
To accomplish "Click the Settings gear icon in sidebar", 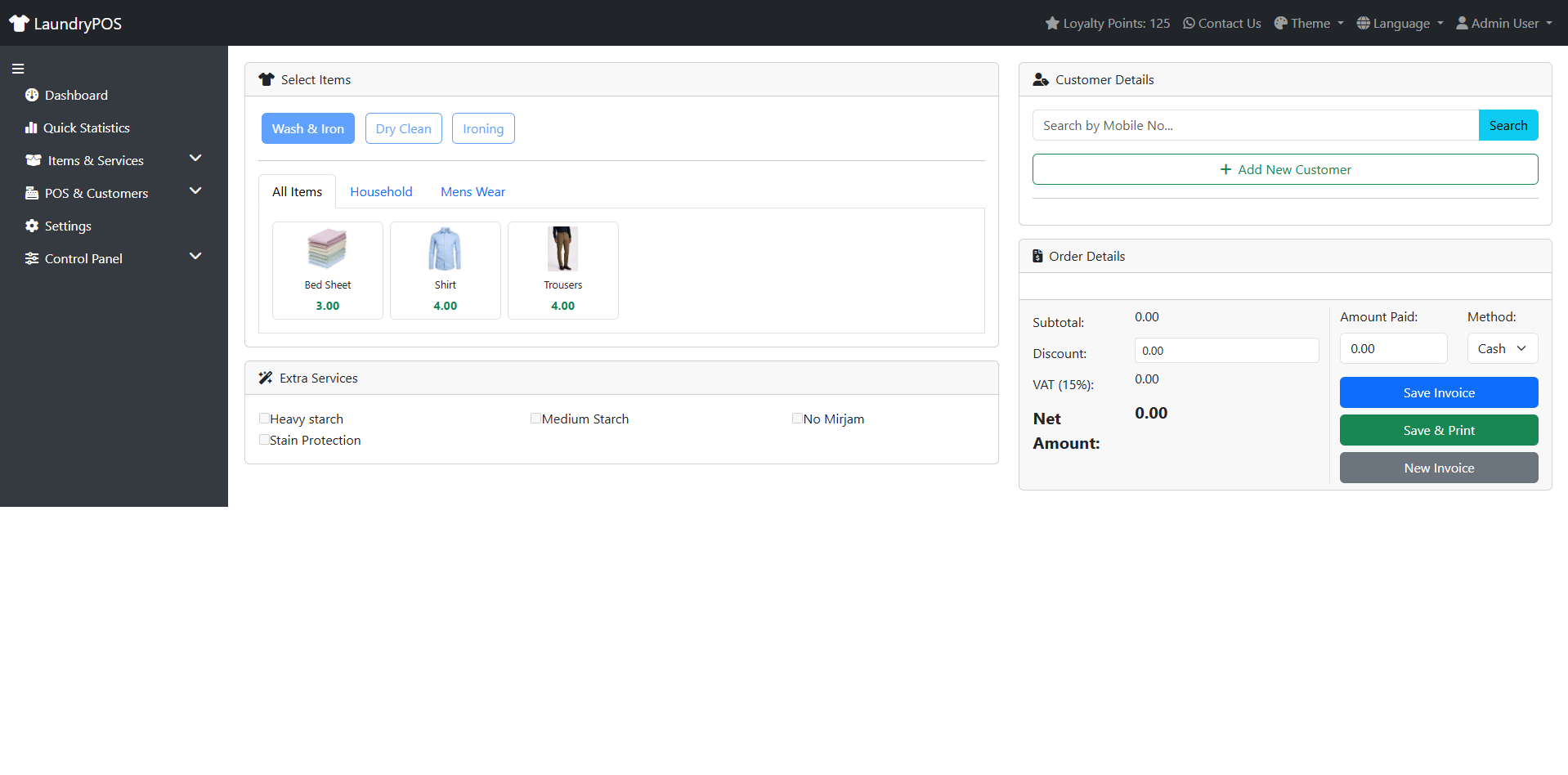I will point(31,226).
